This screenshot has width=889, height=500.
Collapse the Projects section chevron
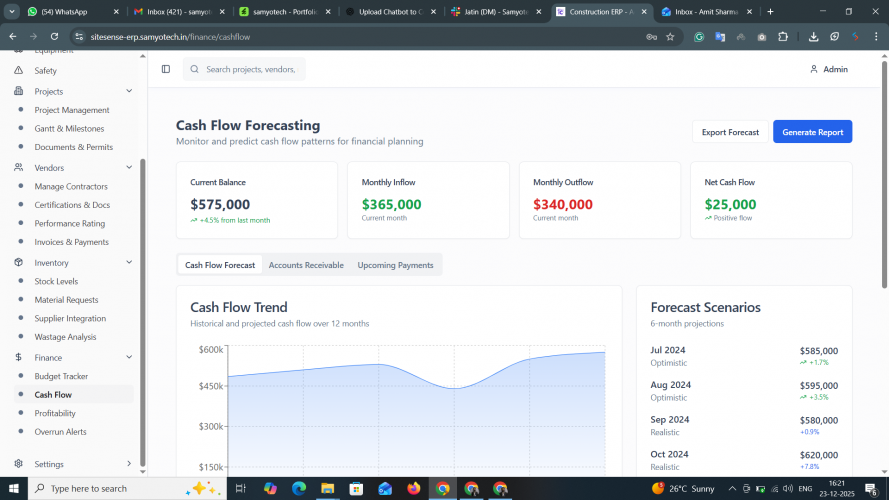tap(129, 91)
